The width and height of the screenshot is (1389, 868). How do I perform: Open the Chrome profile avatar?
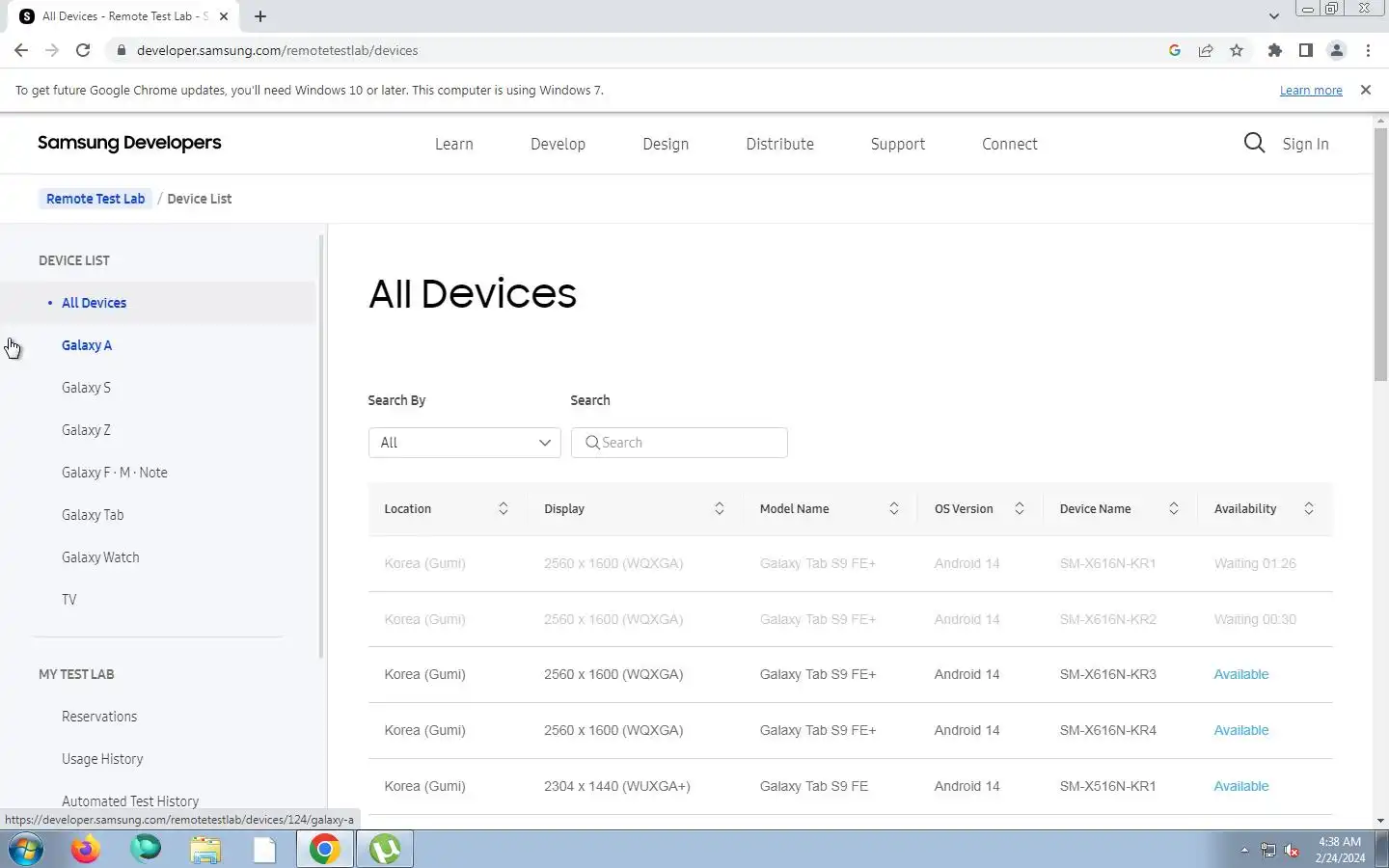click(x=1337, y=50)
